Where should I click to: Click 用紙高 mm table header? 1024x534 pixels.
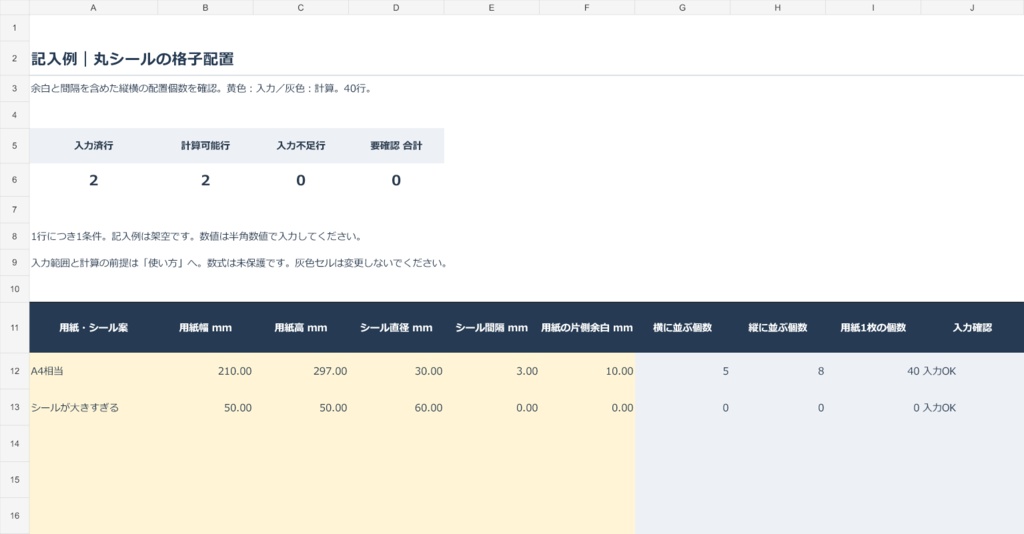pyautogui.click(x=300, y=328)
